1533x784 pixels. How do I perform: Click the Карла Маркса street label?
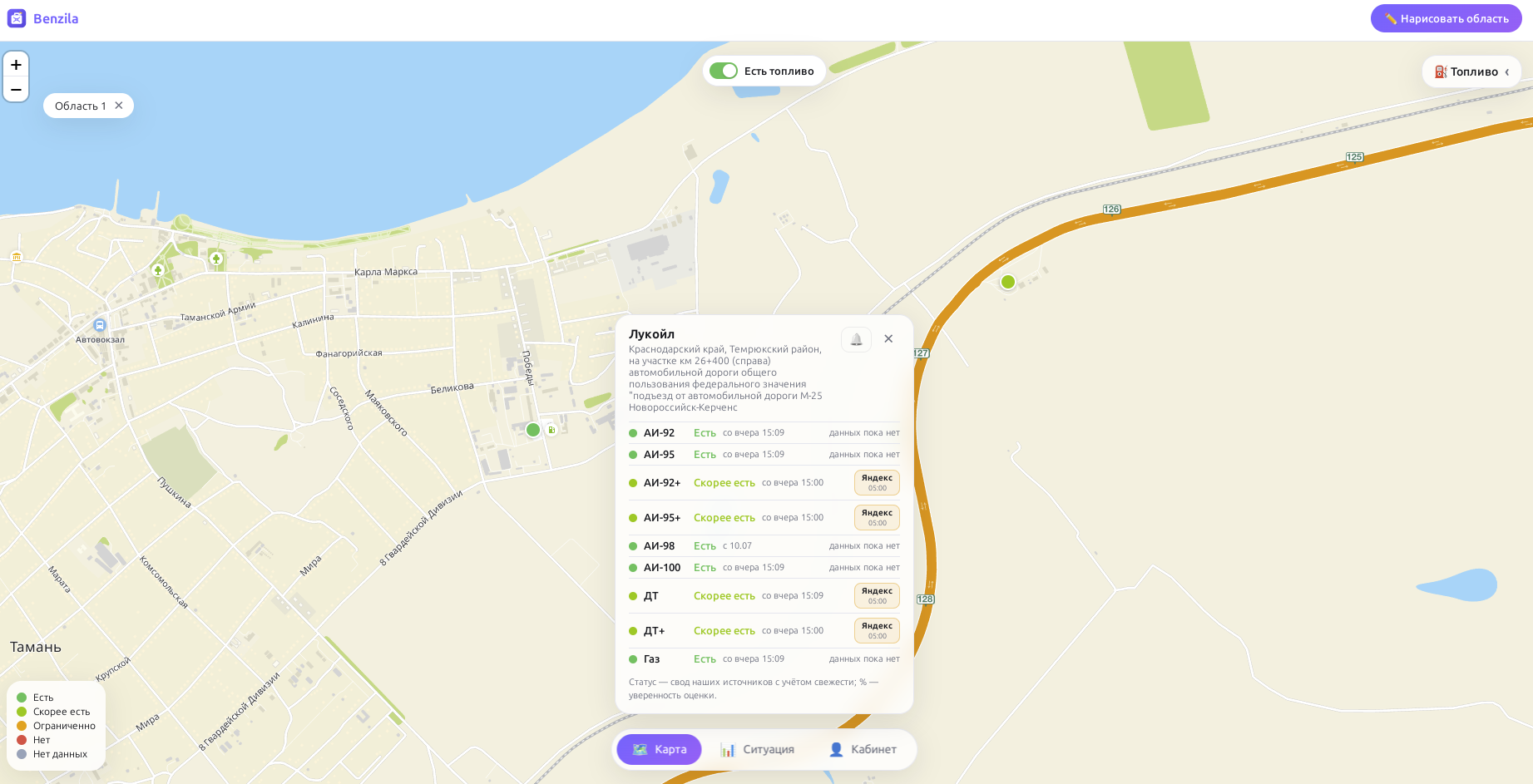[386, 272]
